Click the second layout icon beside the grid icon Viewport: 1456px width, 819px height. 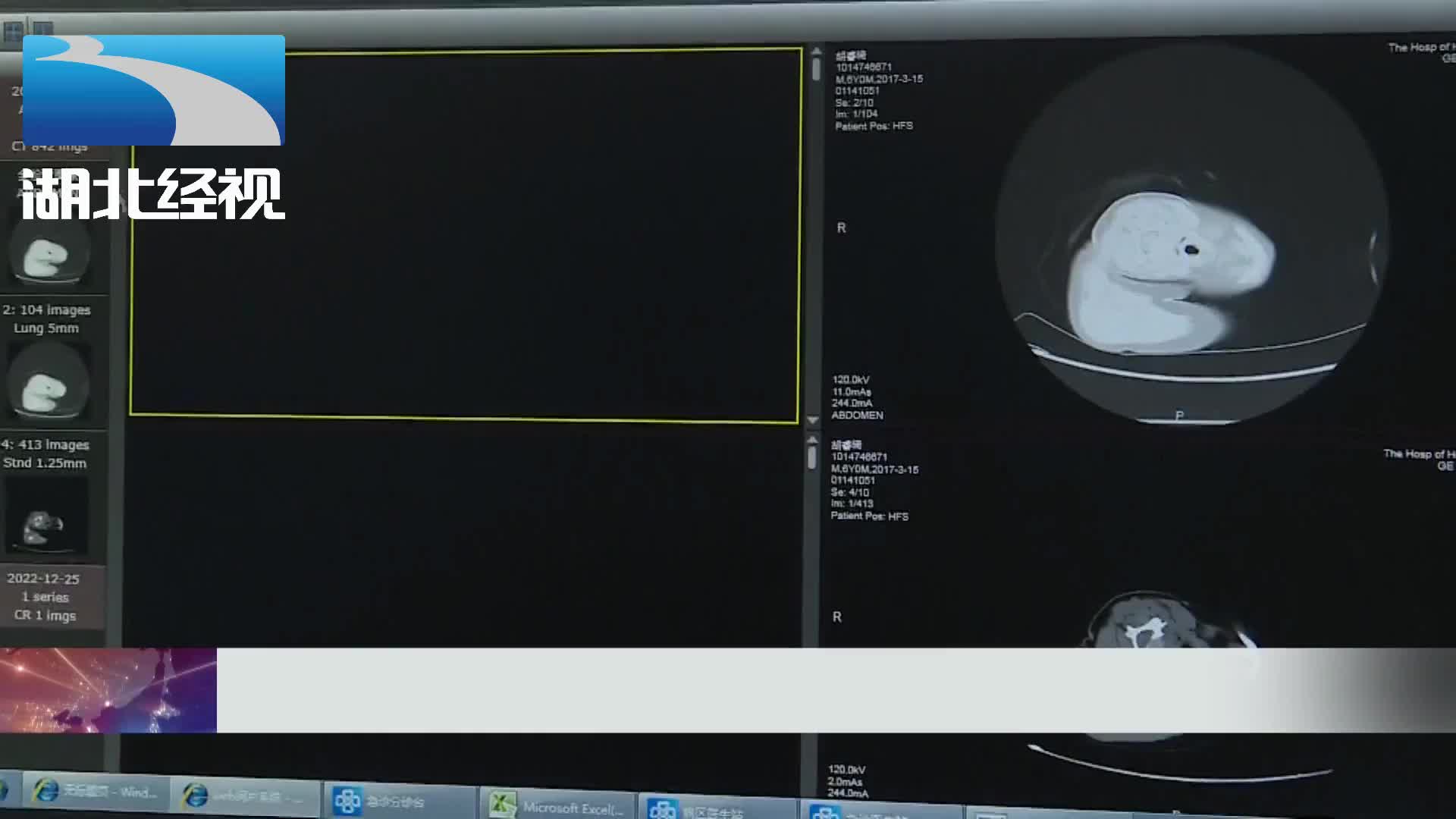[42, 29]
